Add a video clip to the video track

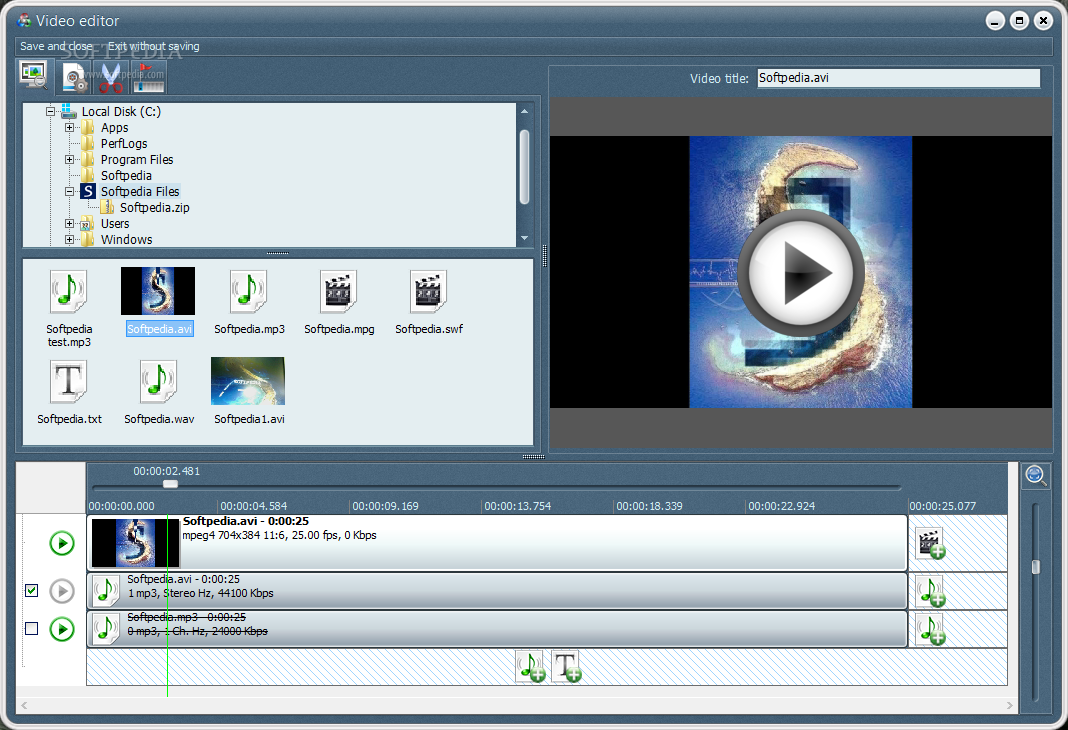click(x=930, y=543)
